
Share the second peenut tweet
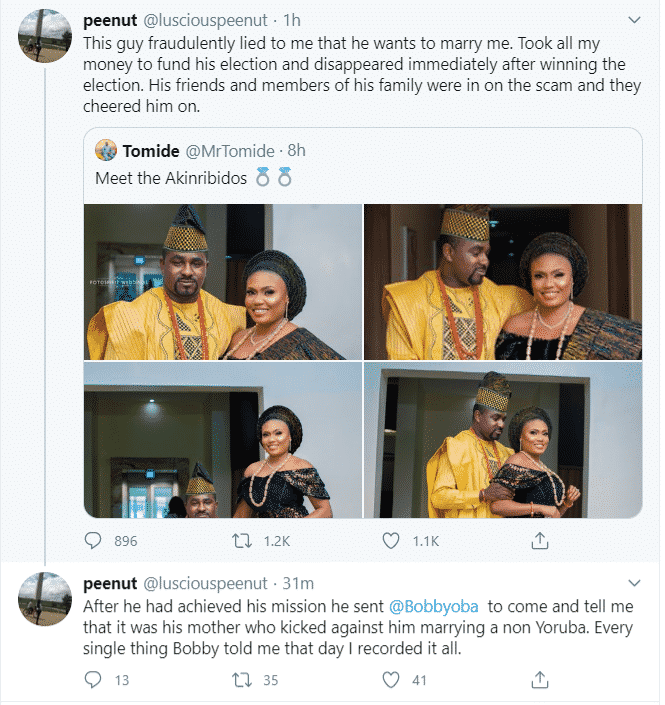[x=539, y=680]
